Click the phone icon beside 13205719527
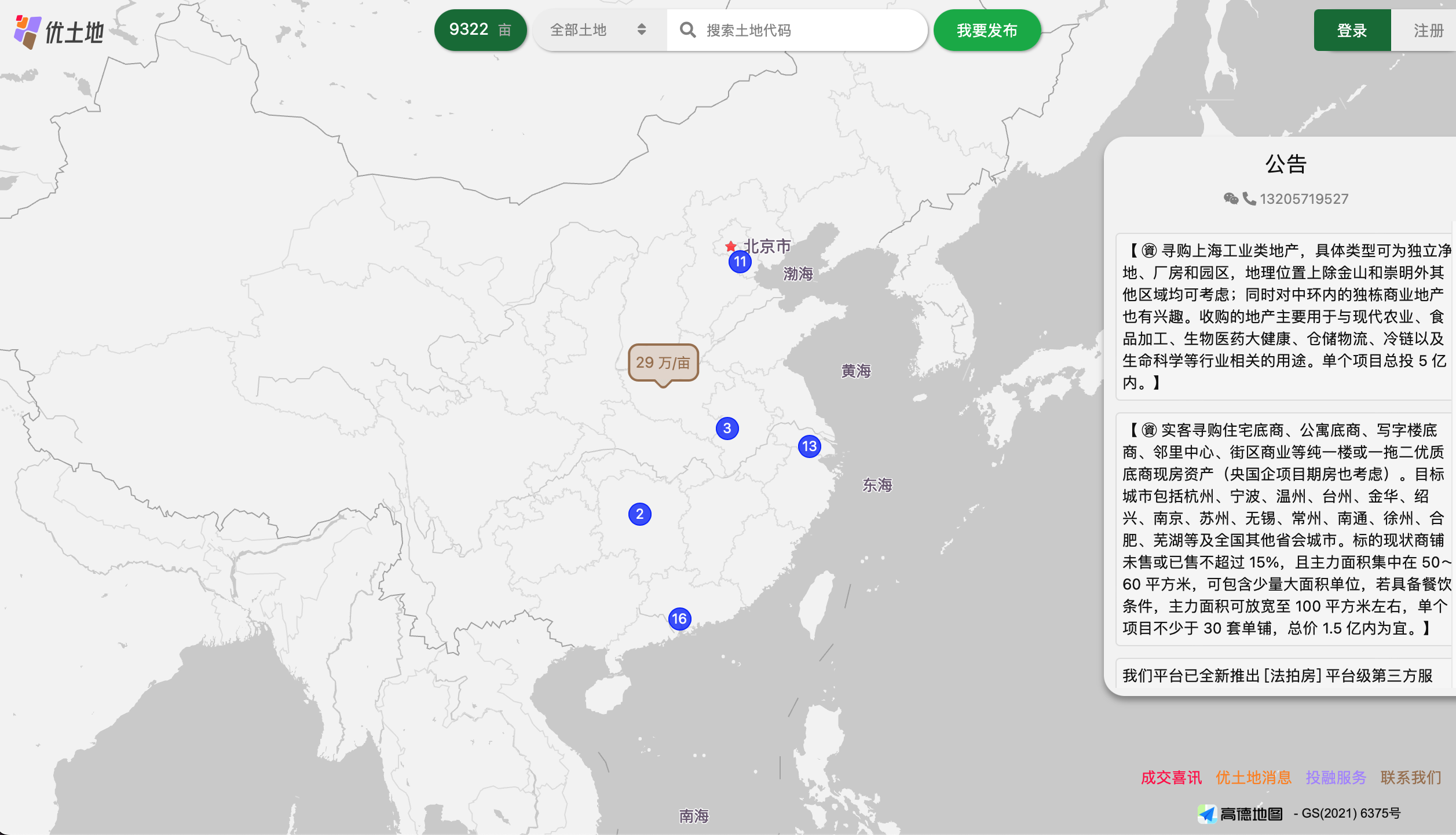 1249,199
